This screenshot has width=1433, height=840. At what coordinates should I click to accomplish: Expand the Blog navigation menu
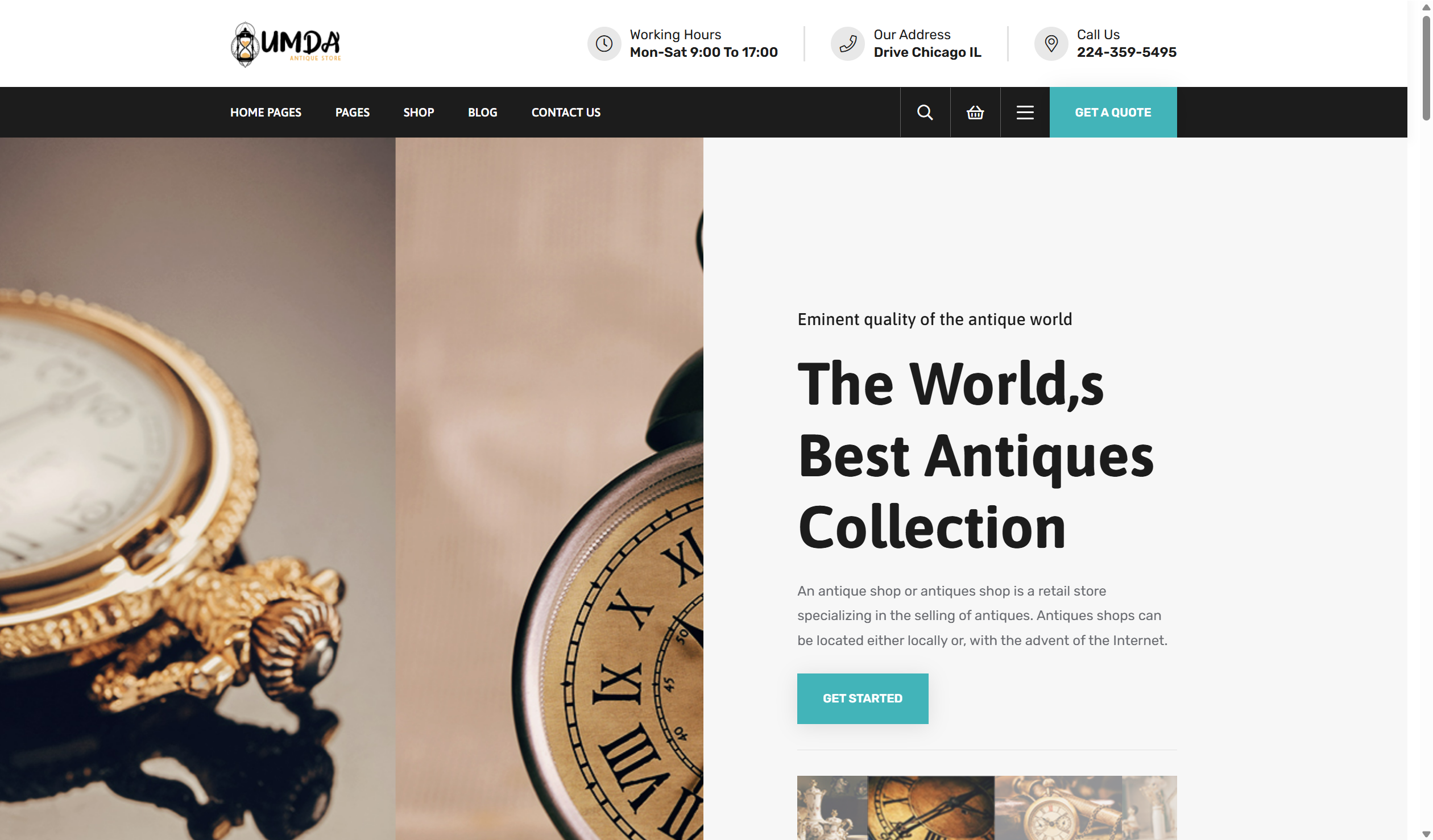pos(482,112)
